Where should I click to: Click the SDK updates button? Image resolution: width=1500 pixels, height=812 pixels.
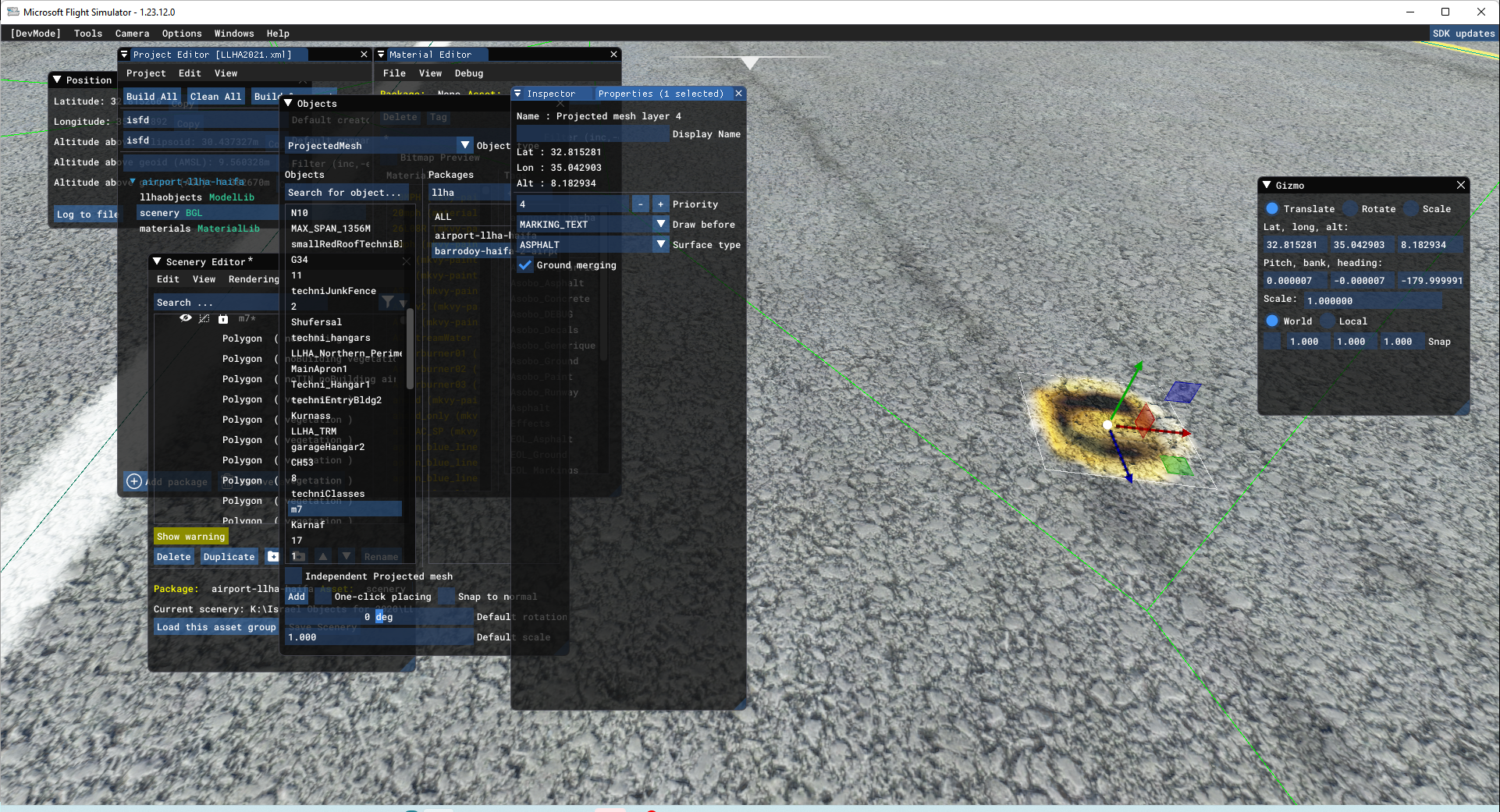pos(1463,34)
